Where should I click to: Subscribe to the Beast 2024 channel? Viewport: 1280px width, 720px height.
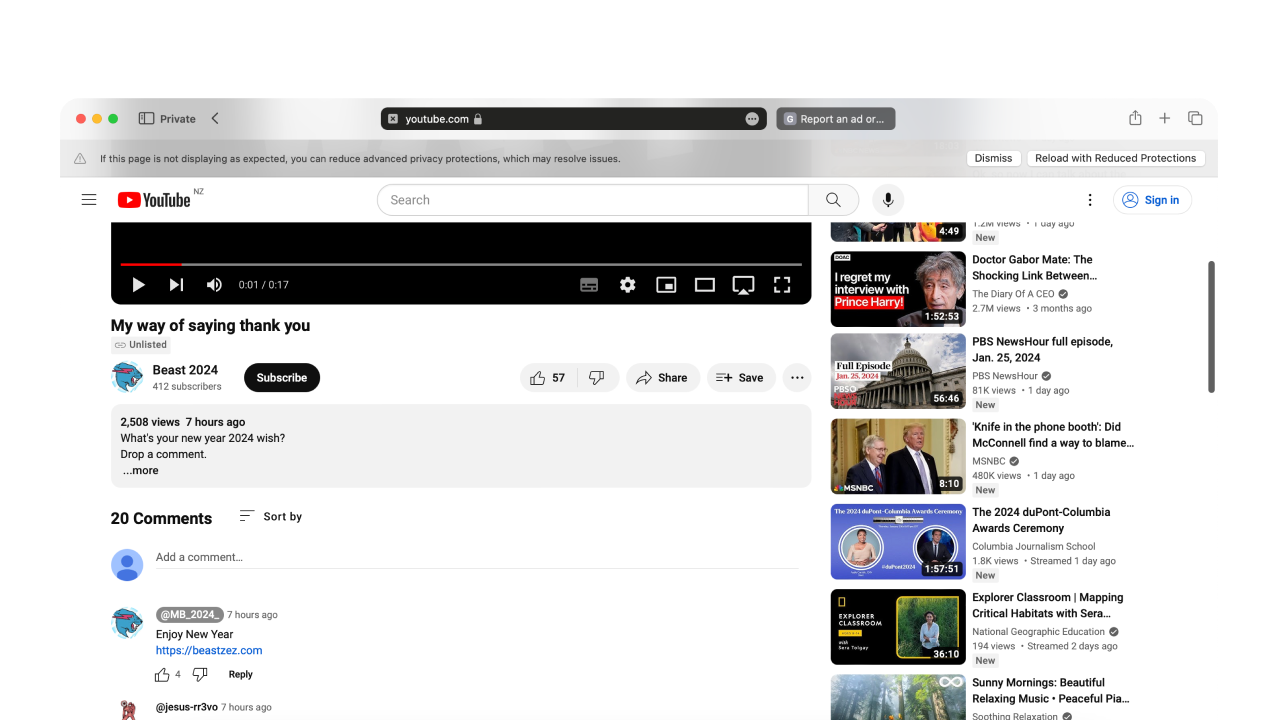click(x=281, y=377)
